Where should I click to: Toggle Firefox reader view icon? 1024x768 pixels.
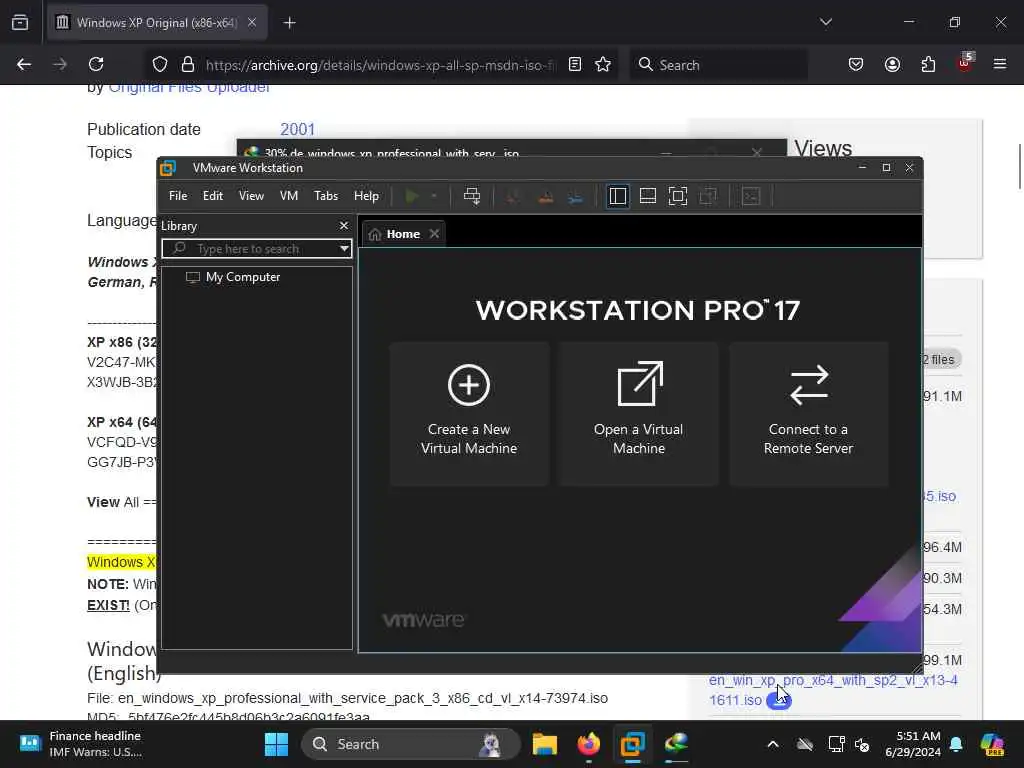575,65
